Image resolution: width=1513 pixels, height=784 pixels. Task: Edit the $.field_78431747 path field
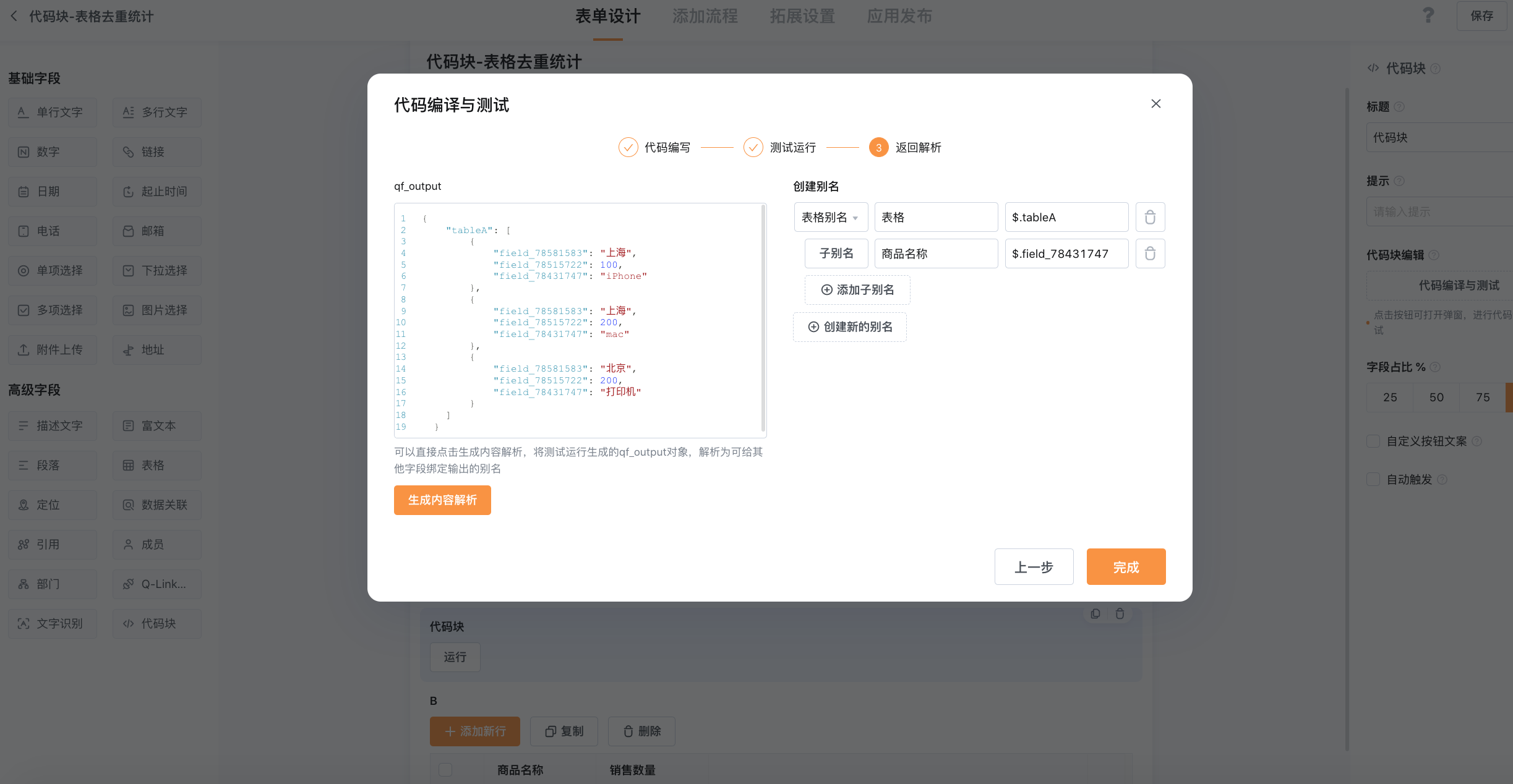pyautogui.click(x=1066, y=254)
